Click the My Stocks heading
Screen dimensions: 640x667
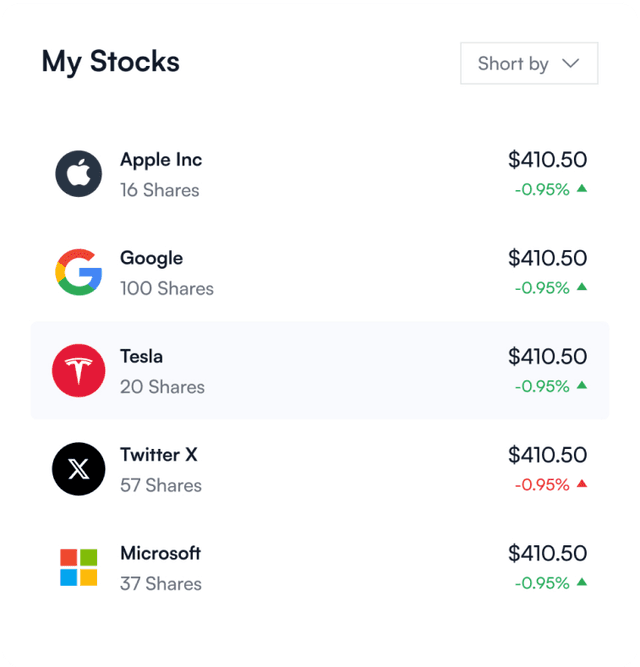(x=110, y=62)
